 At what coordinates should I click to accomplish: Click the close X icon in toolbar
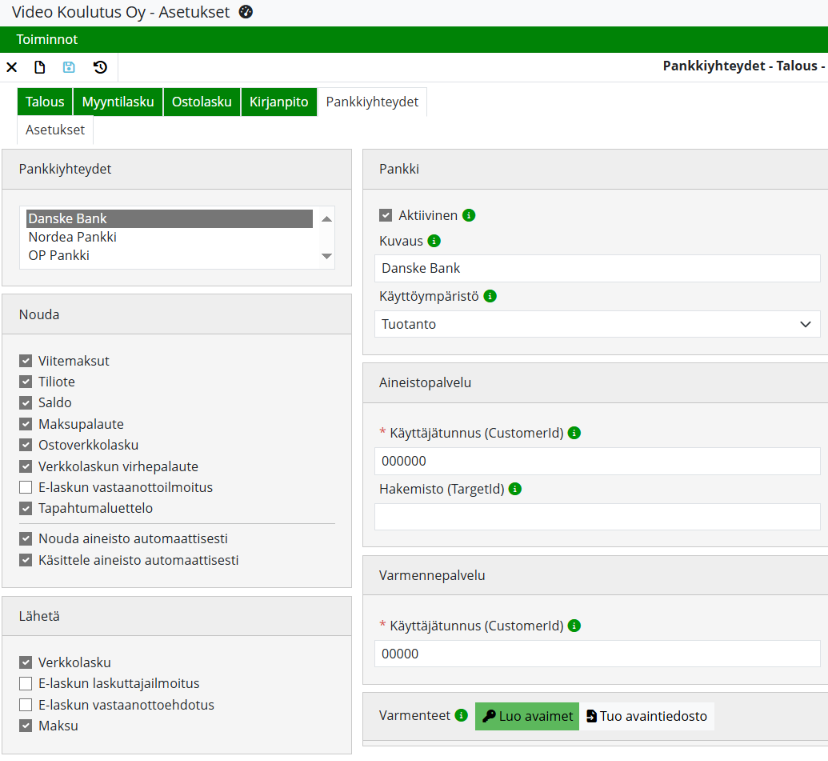click(12, 67)
